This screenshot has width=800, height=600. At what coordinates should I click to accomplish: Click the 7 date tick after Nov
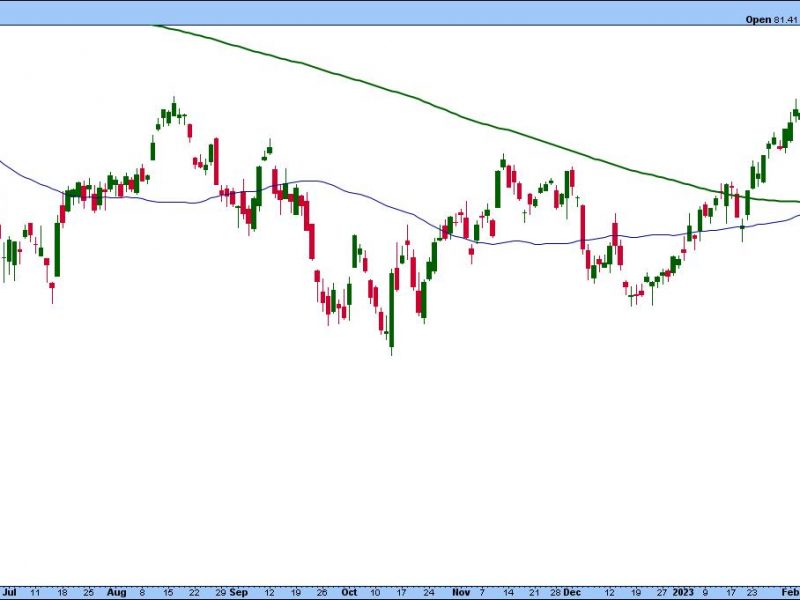pyautogui.click(x=482, y=592)
